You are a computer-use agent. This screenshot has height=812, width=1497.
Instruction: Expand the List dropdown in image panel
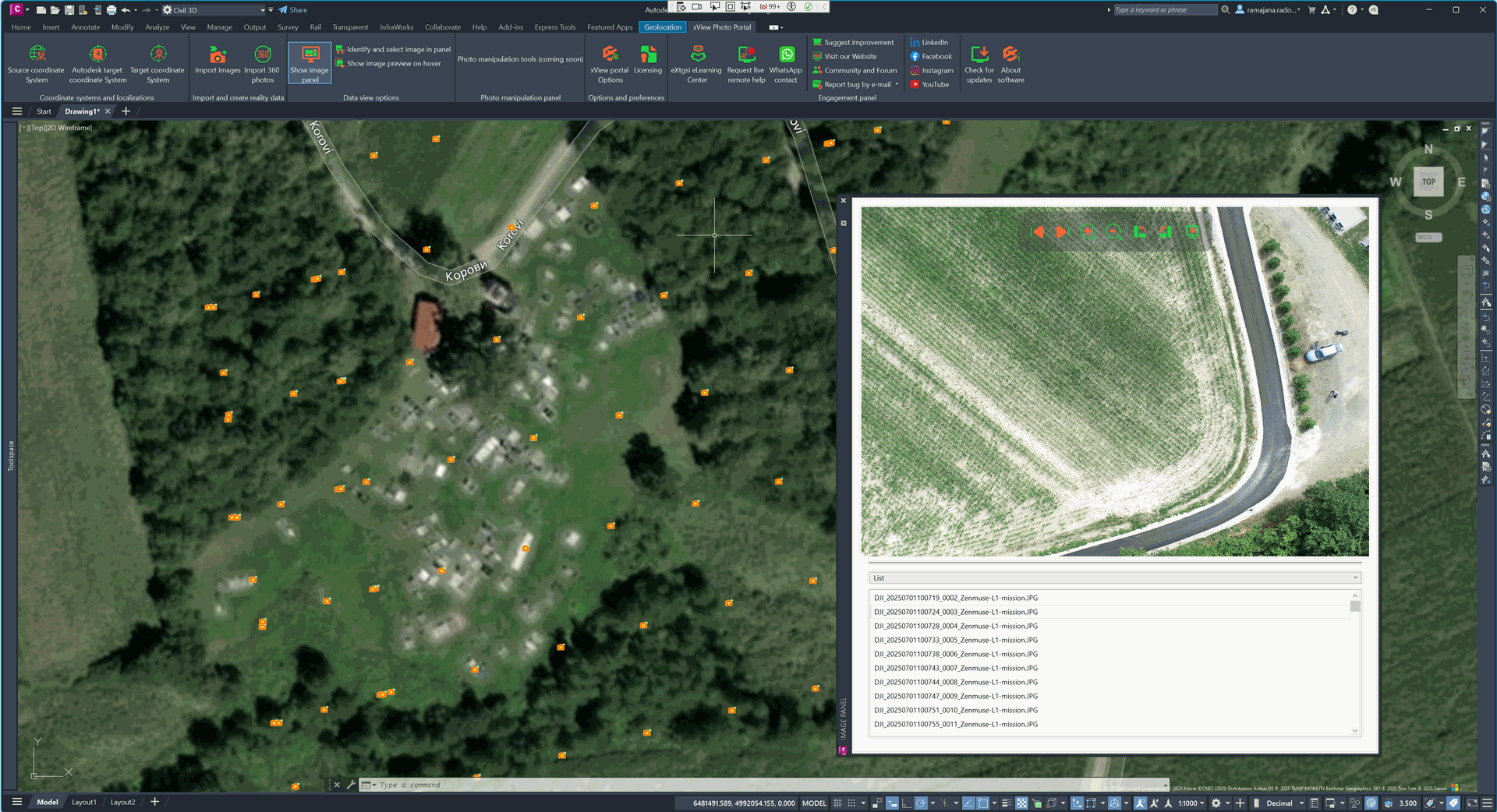(x=1355, y=578)
